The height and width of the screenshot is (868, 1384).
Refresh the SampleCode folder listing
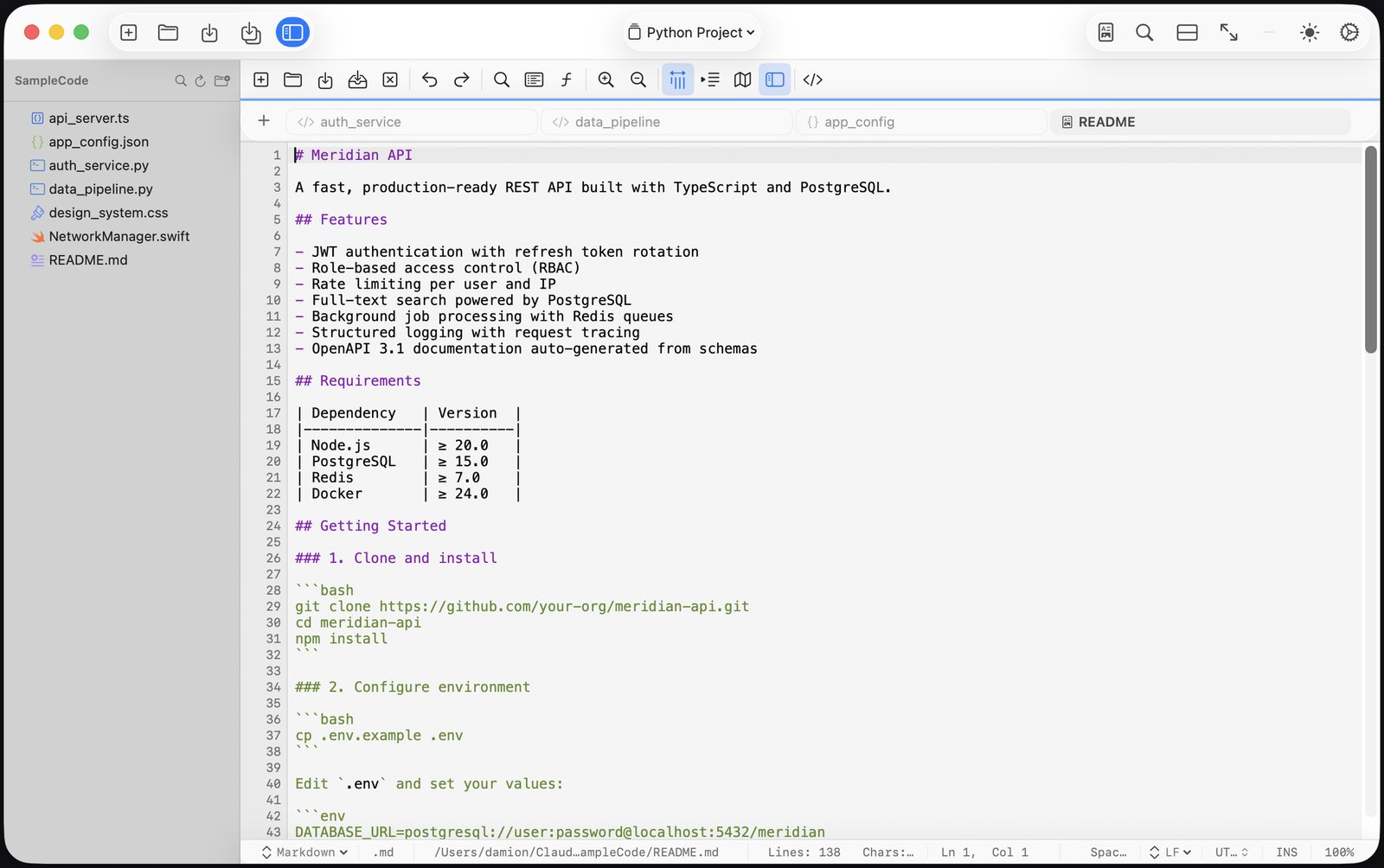tap(200, 80)
